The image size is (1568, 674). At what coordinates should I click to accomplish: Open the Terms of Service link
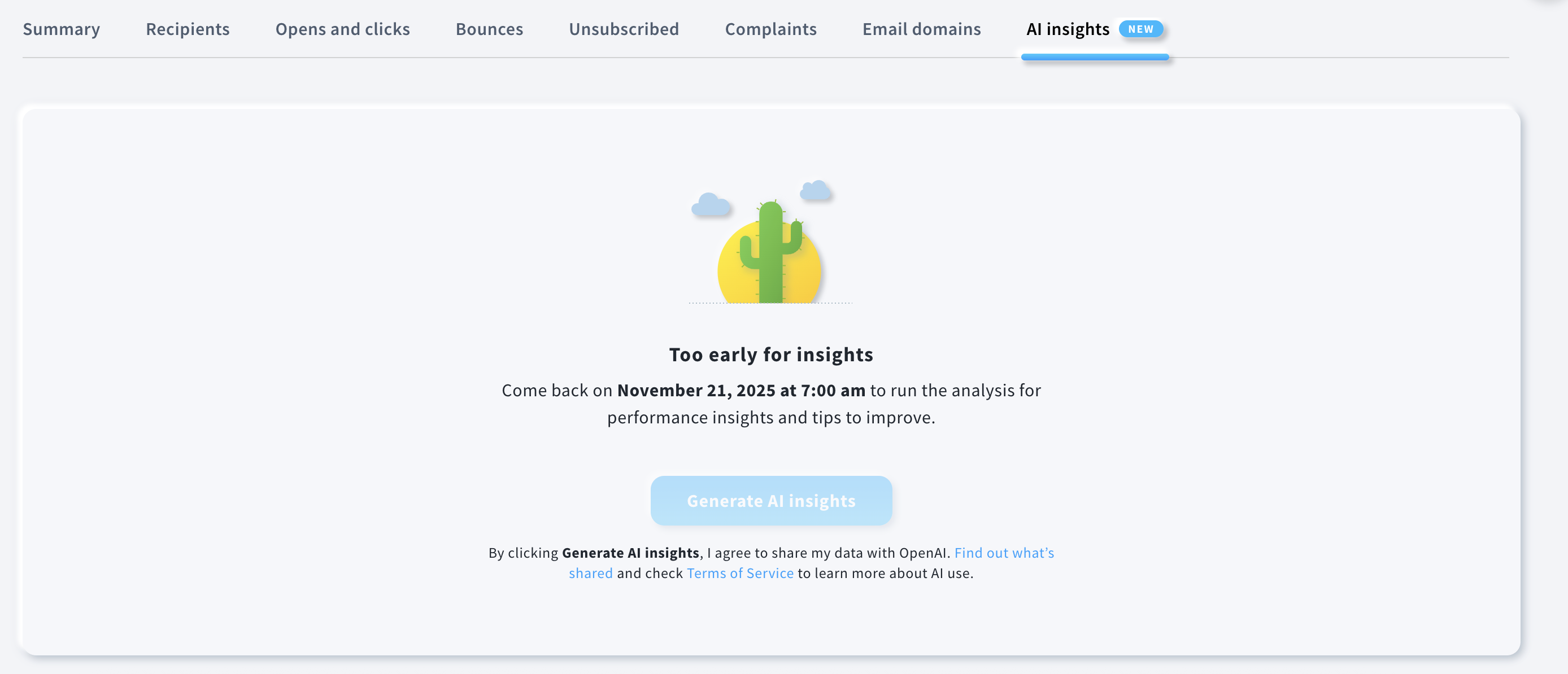tap(740, 572)
